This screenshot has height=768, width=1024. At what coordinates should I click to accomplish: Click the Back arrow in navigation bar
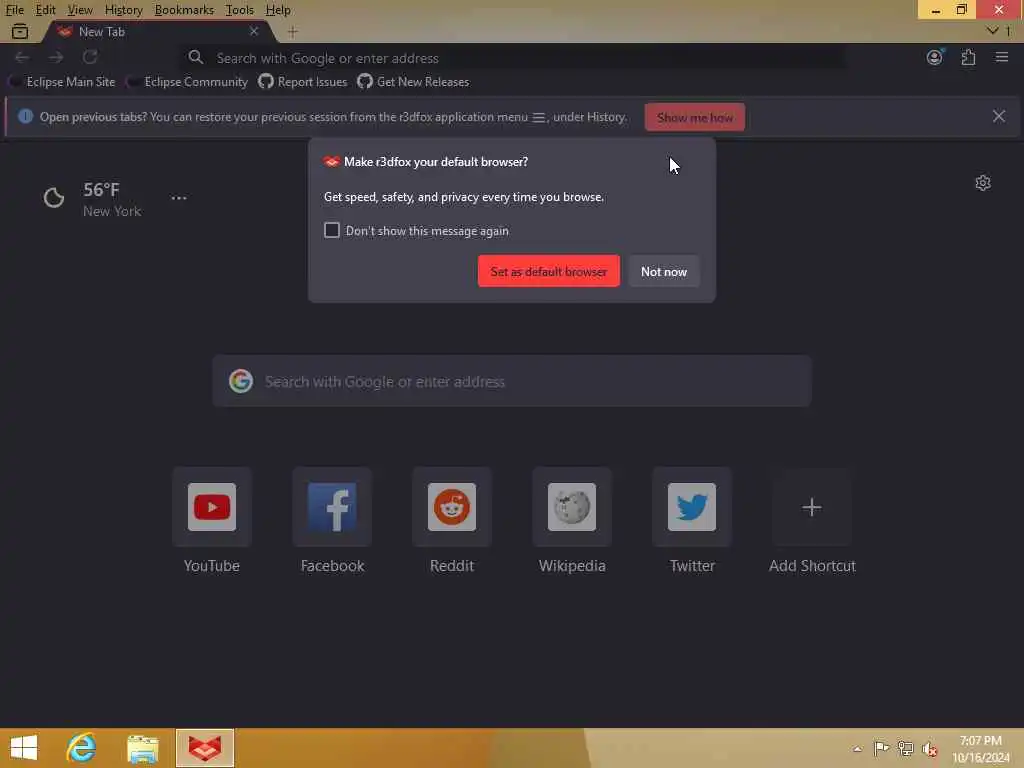pyautogui.click(x=22, y=57)
